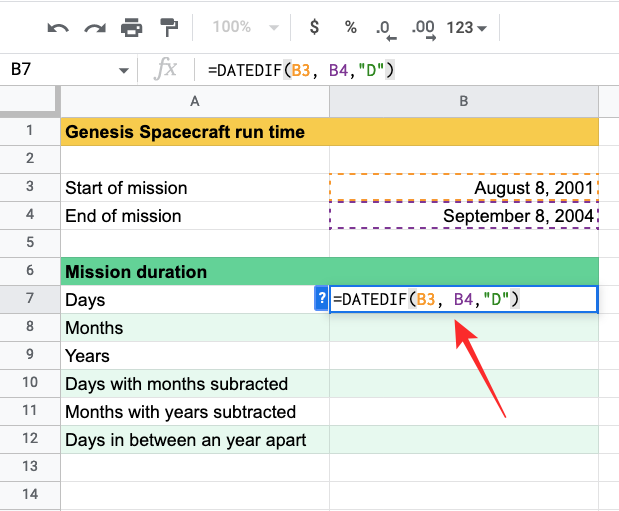Open the 100% zoom dropdown
This screenshot has width=619, height=511.
point(238,27)
